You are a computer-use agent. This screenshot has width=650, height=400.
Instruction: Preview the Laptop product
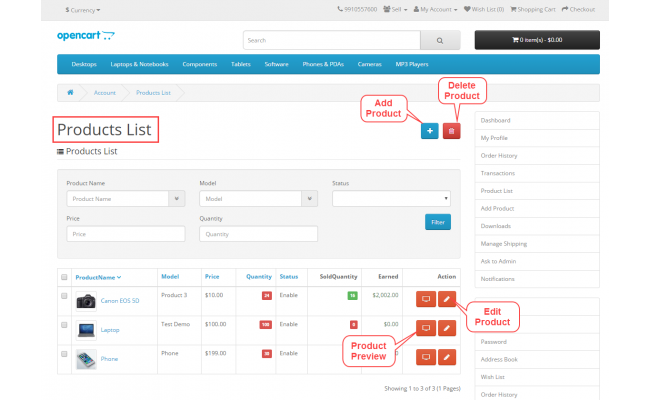click(x=426, y=328)
